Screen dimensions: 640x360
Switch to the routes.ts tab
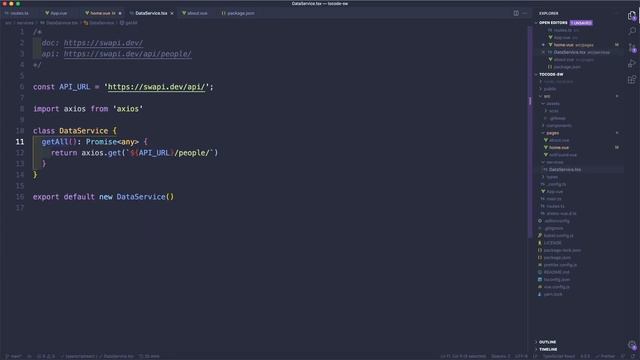pos(17,13)
